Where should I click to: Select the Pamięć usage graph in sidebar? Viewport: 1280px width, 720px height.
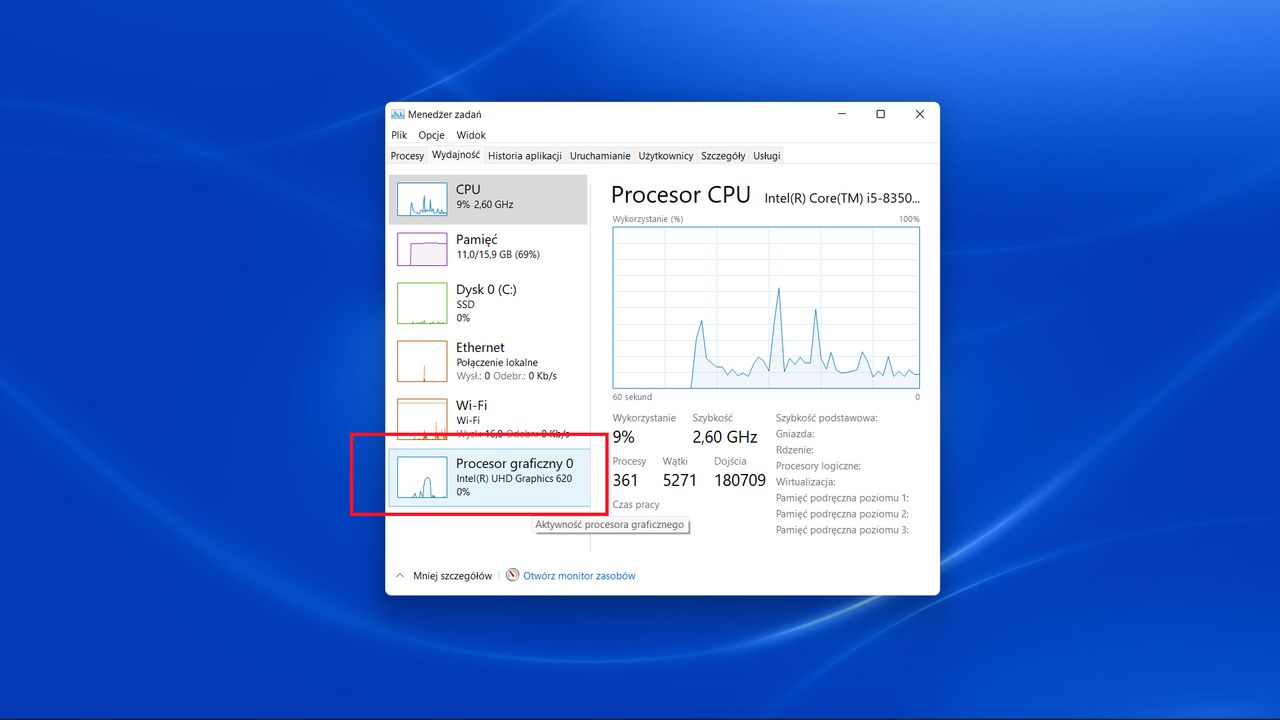(x=421, y=248)
